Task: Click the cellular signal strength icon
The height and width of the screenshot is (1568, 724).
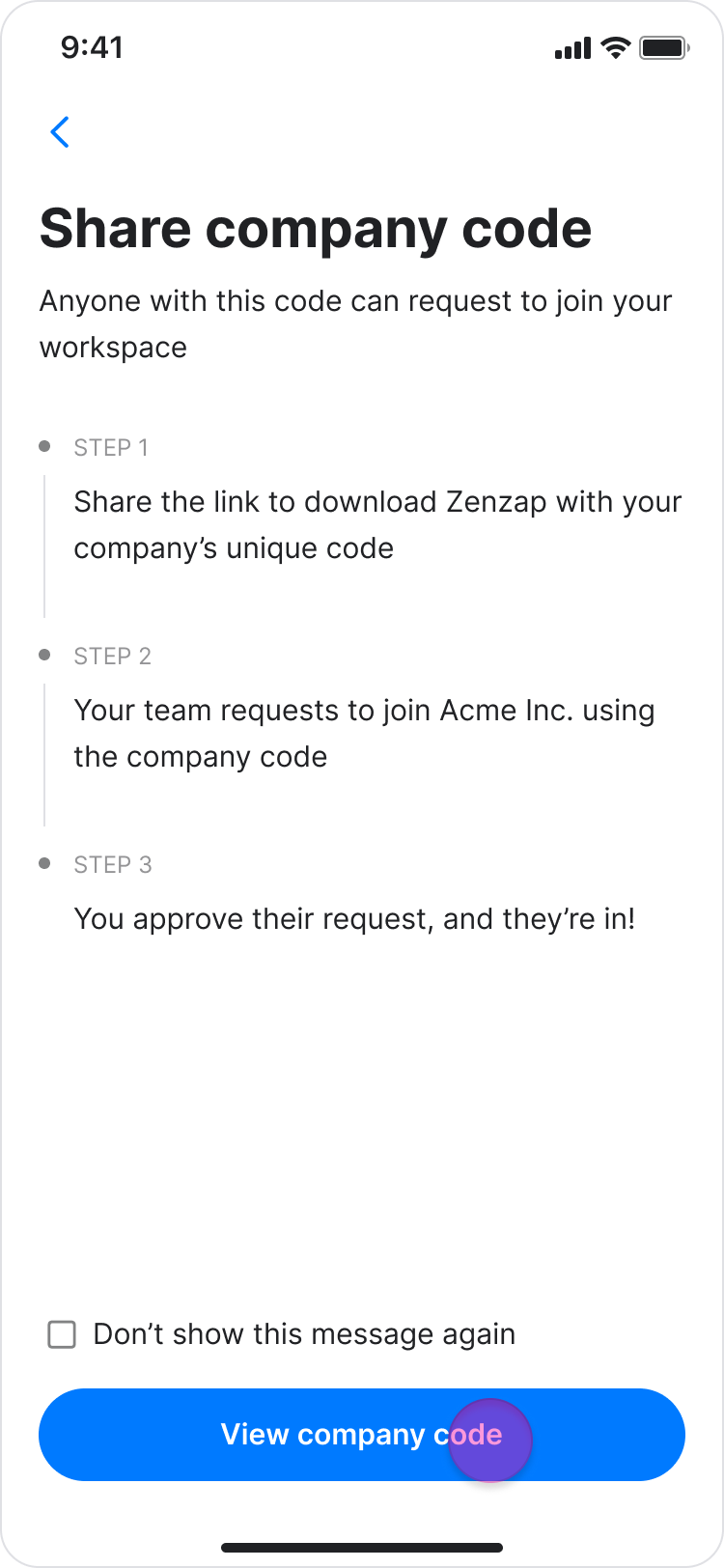Action: click(x=572, y=48)
